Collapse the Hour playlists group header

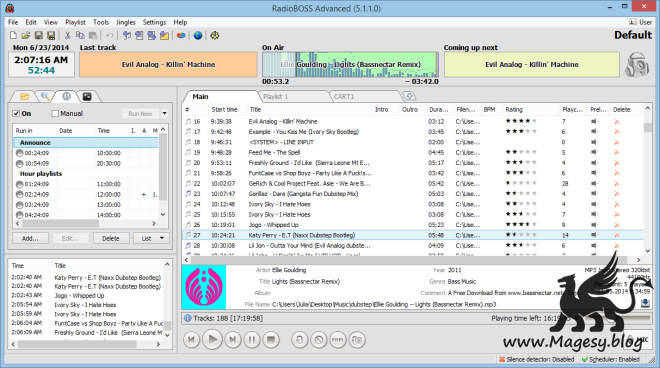click(x=85, y=173)
